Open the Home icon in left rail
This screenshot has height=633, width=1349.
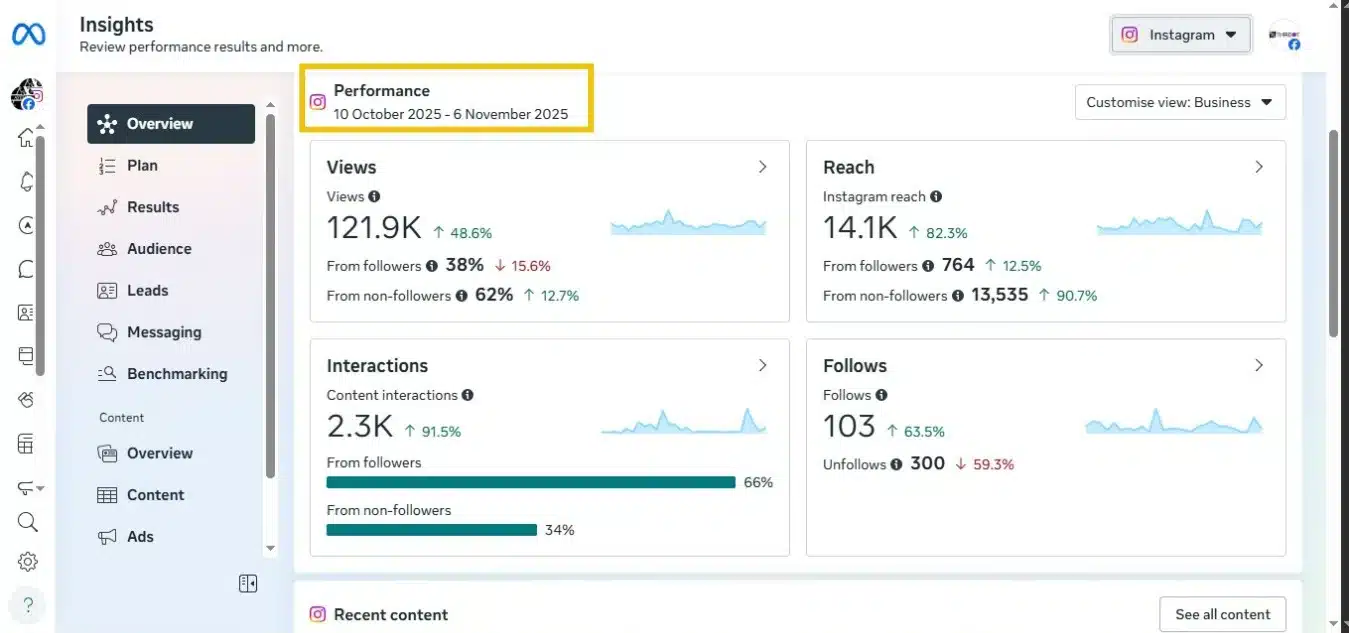(27, 138)
